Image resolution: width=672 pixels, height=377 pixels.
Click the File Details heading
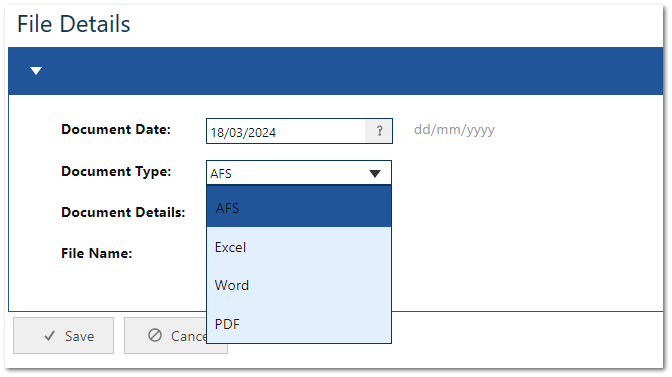coord(74,24)
